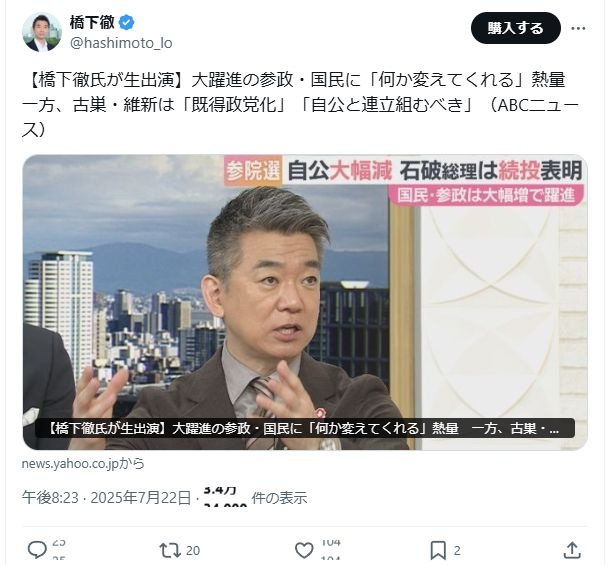Click the like count beside heart
The width and height of the screenshot is (606, 565).
pos(331,550)
